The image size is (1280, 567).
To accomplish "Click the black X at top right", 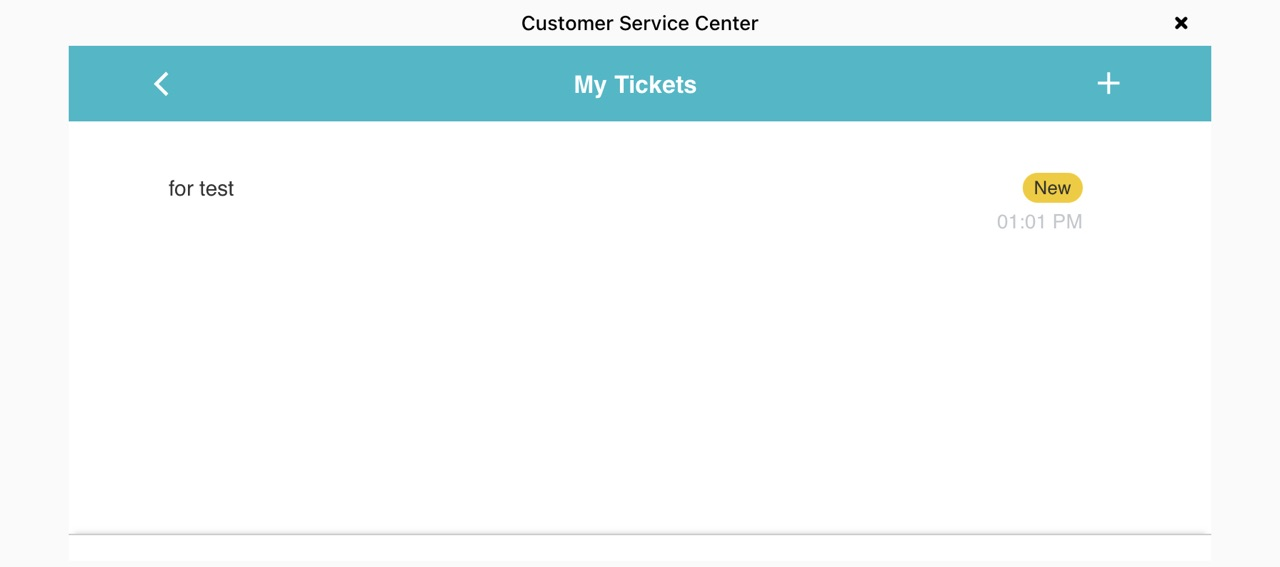I will tap(1181, 23).
